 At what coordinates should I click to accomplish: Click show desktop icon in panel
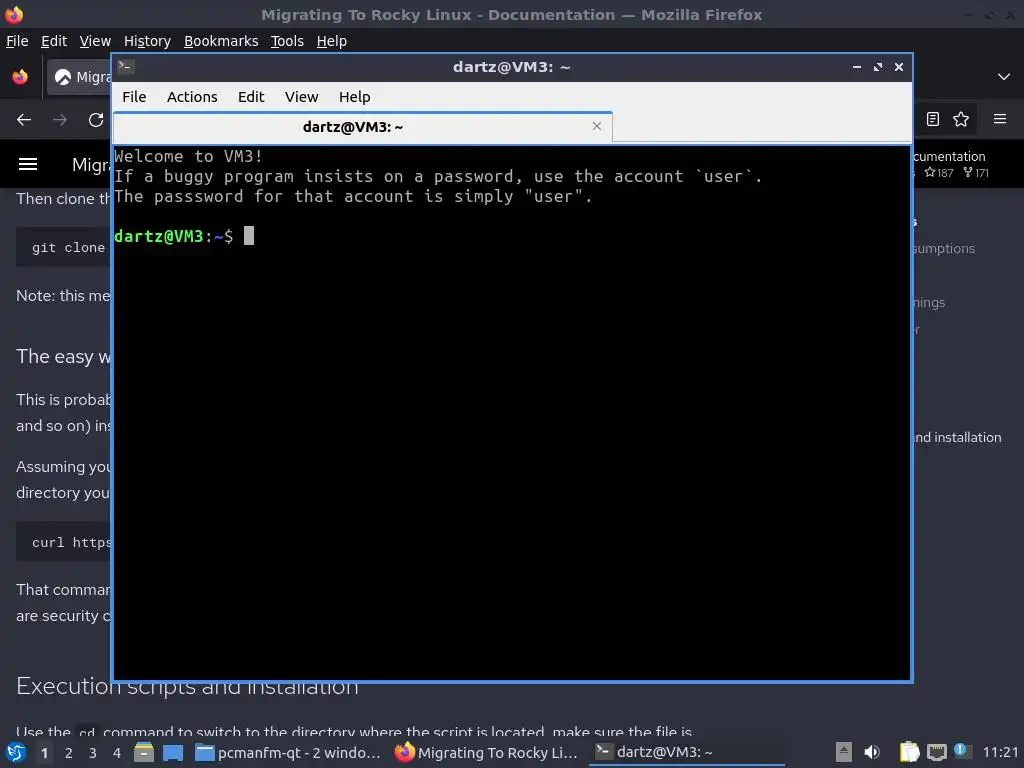click(173, 753)
